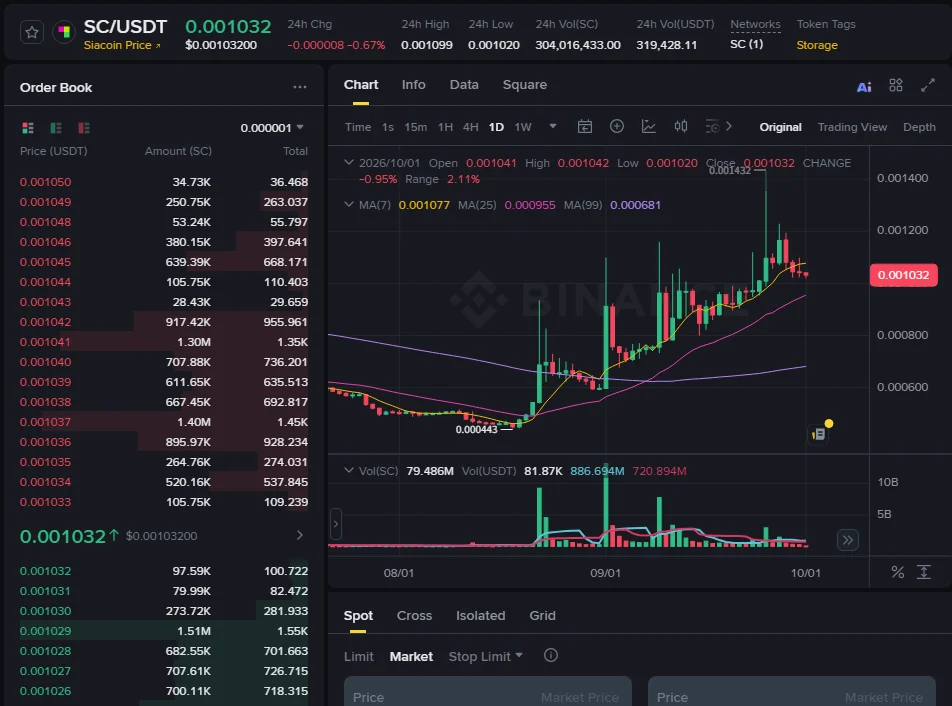Click the 1.40M amount in order book
Viewport: 952px width, 706px height.
click(194, 422)
